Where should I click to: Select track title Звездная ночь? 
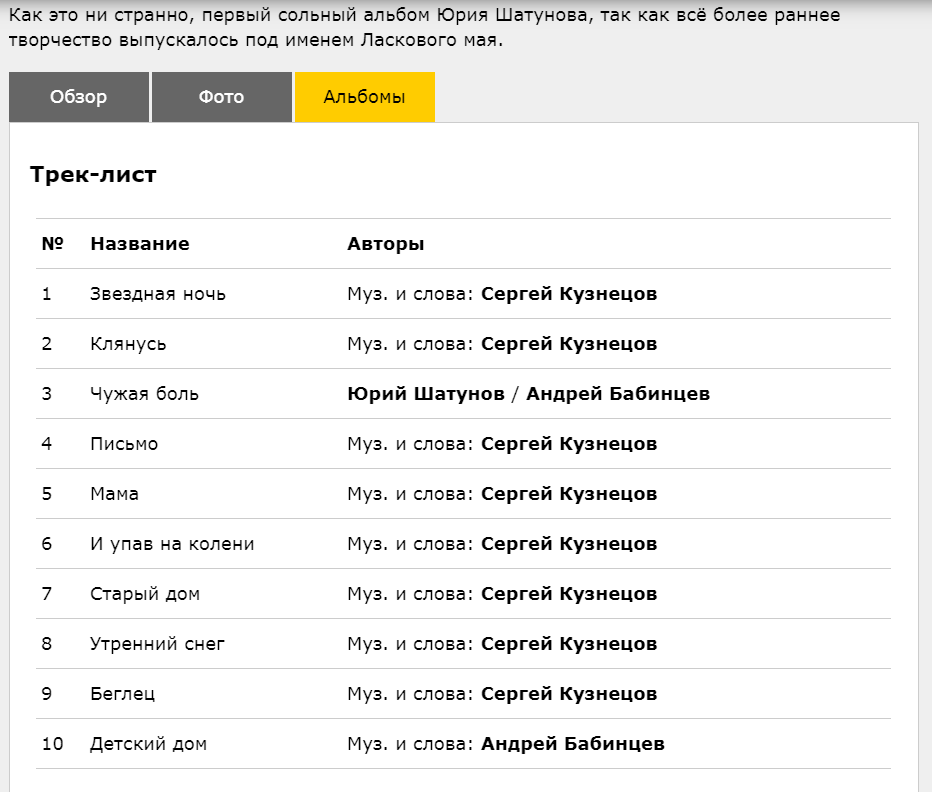[158, 294]
